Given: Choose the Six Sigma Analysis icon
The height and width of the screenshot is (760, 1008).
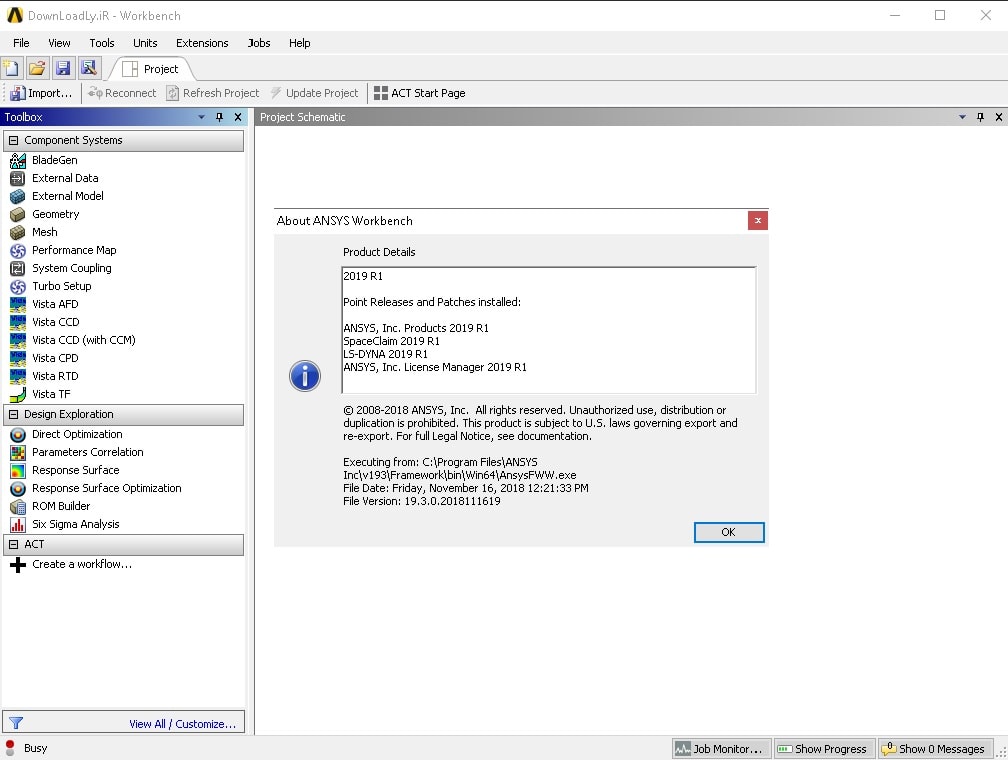Looking at the screenshot, I should click(x=17, y=524).
